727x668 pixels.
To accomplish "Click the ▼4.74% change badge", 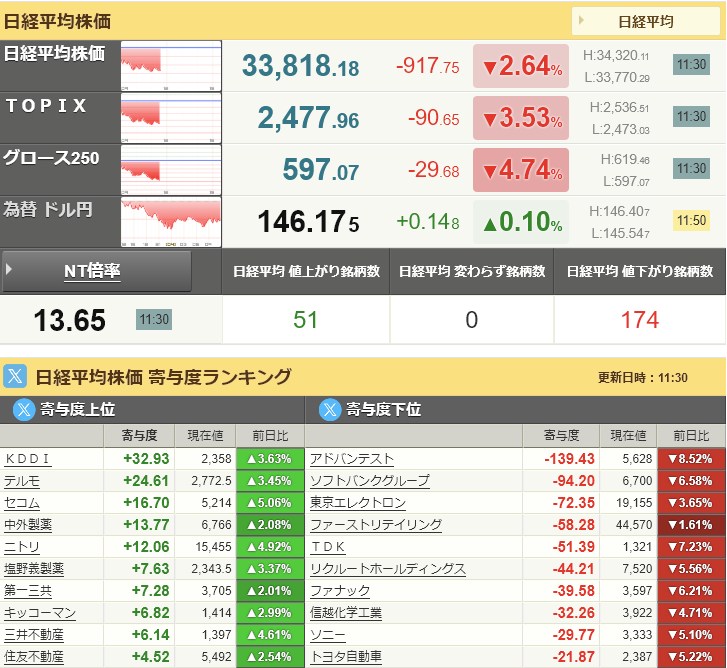I will click(x=521, y=170).
